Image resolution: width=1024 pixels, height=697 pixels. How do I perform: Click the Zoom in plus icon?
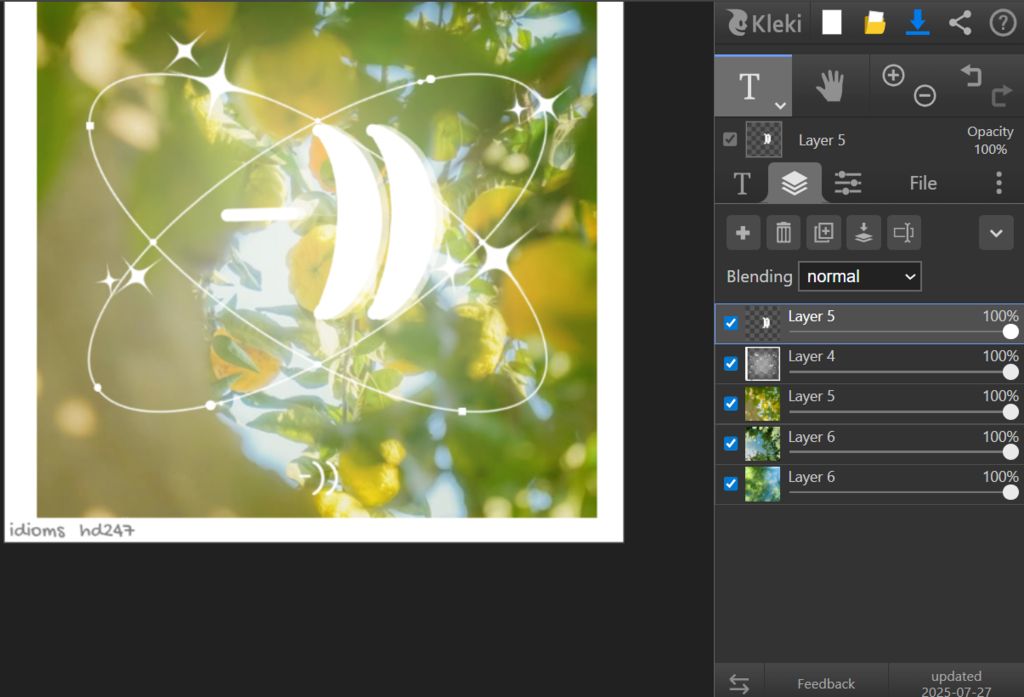(x=893, y=75)
